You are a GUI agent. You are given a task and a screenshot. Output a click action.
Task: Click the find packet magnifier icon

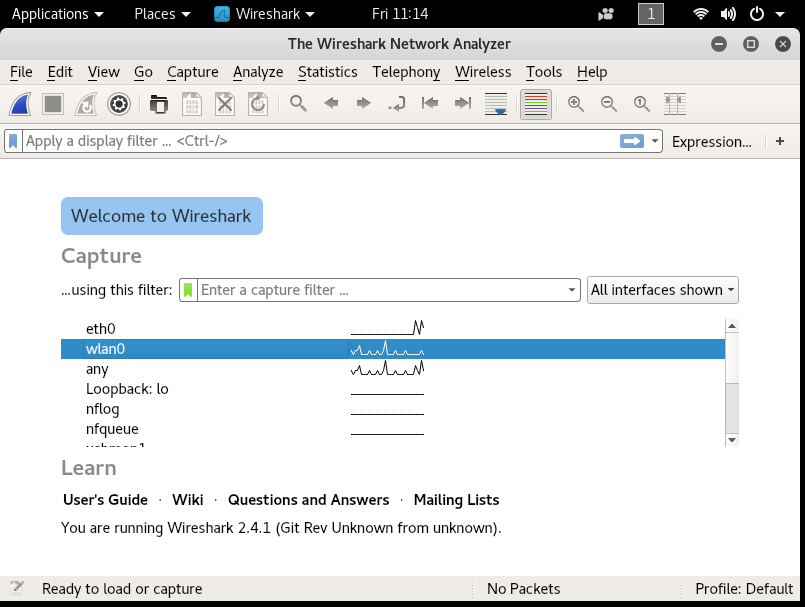tap(298, 104)
